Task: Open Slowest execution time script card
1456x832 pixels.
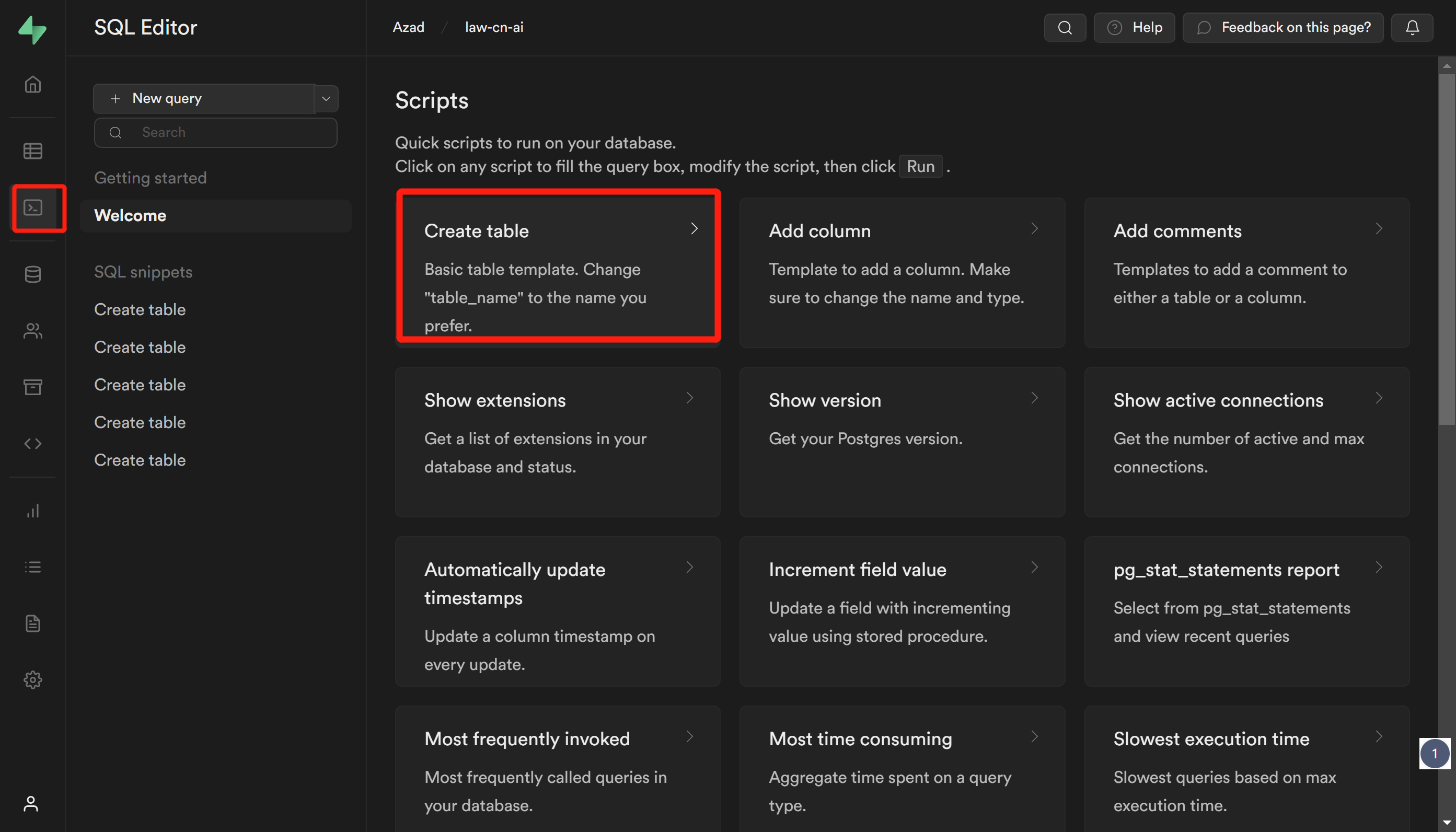Action: click(1247, 769)
